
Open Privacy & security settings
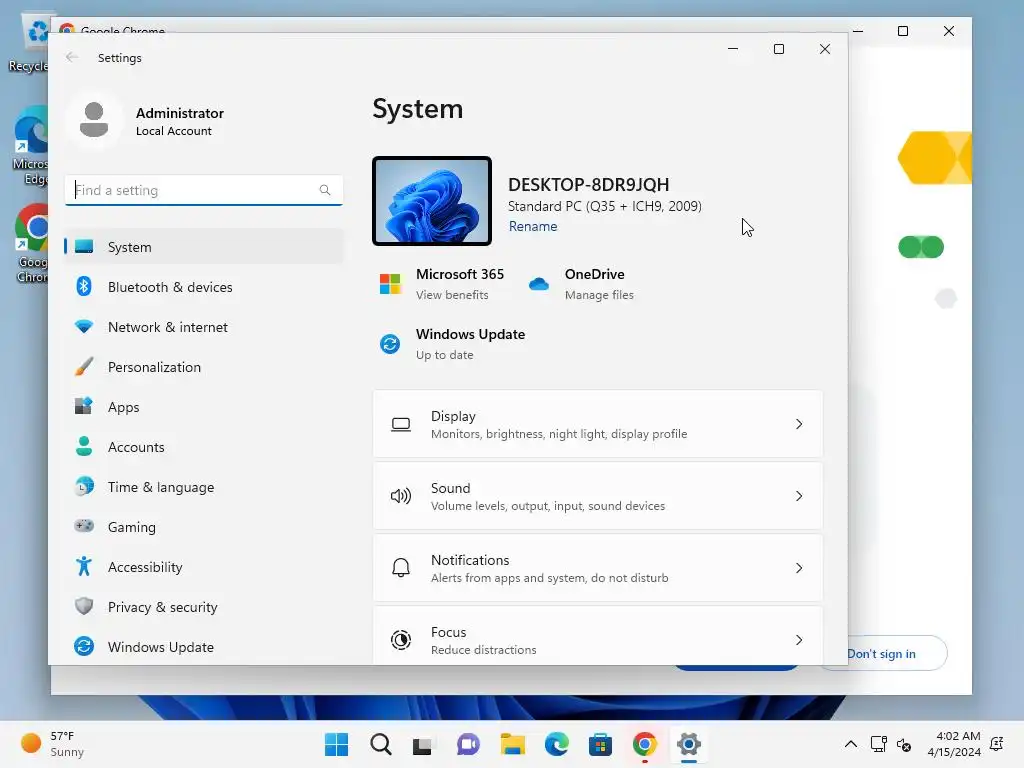pyautogui.click(x=203, y=607)
